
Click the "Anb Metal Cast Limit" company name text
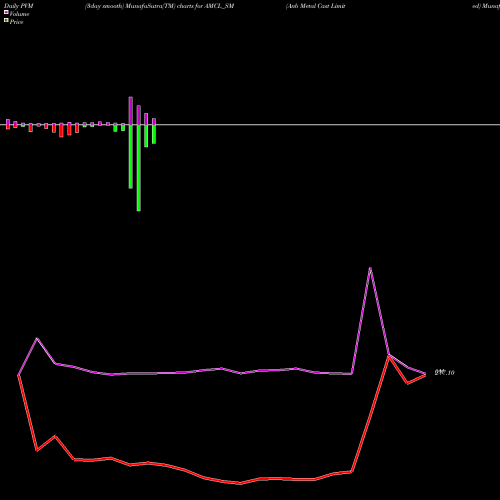pos(316,6)
